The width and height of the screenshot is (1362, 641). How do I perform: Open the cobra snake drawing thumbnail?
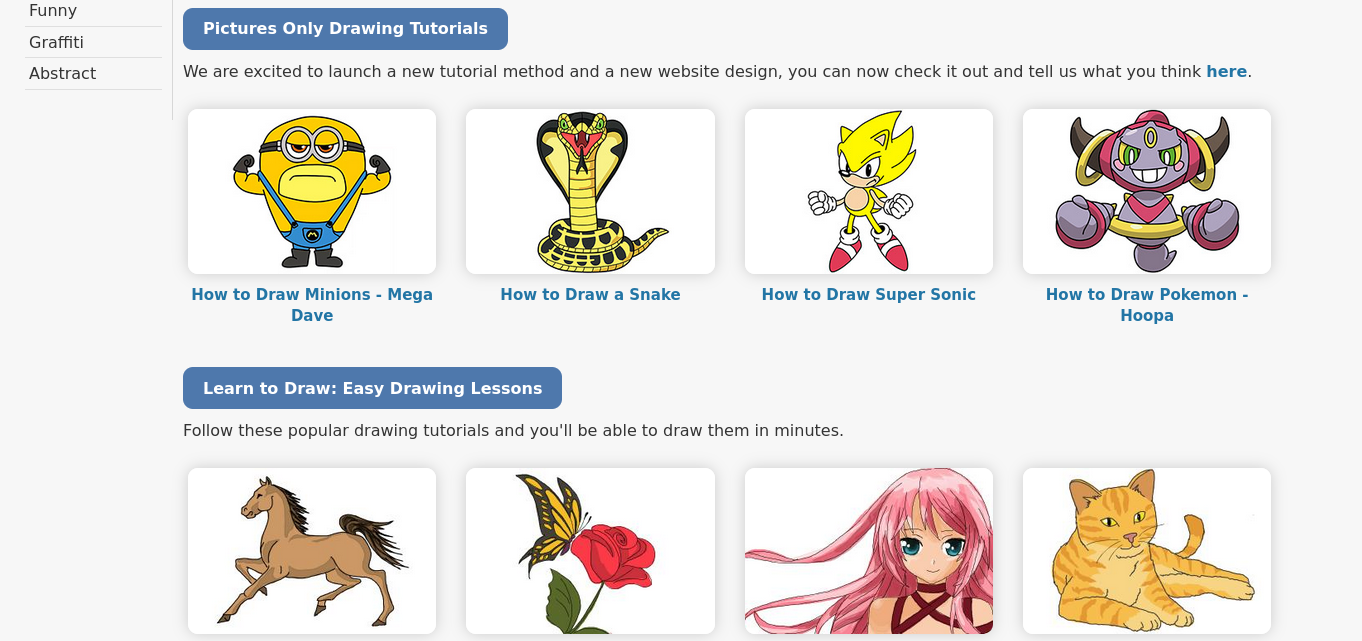pos(590,191)
